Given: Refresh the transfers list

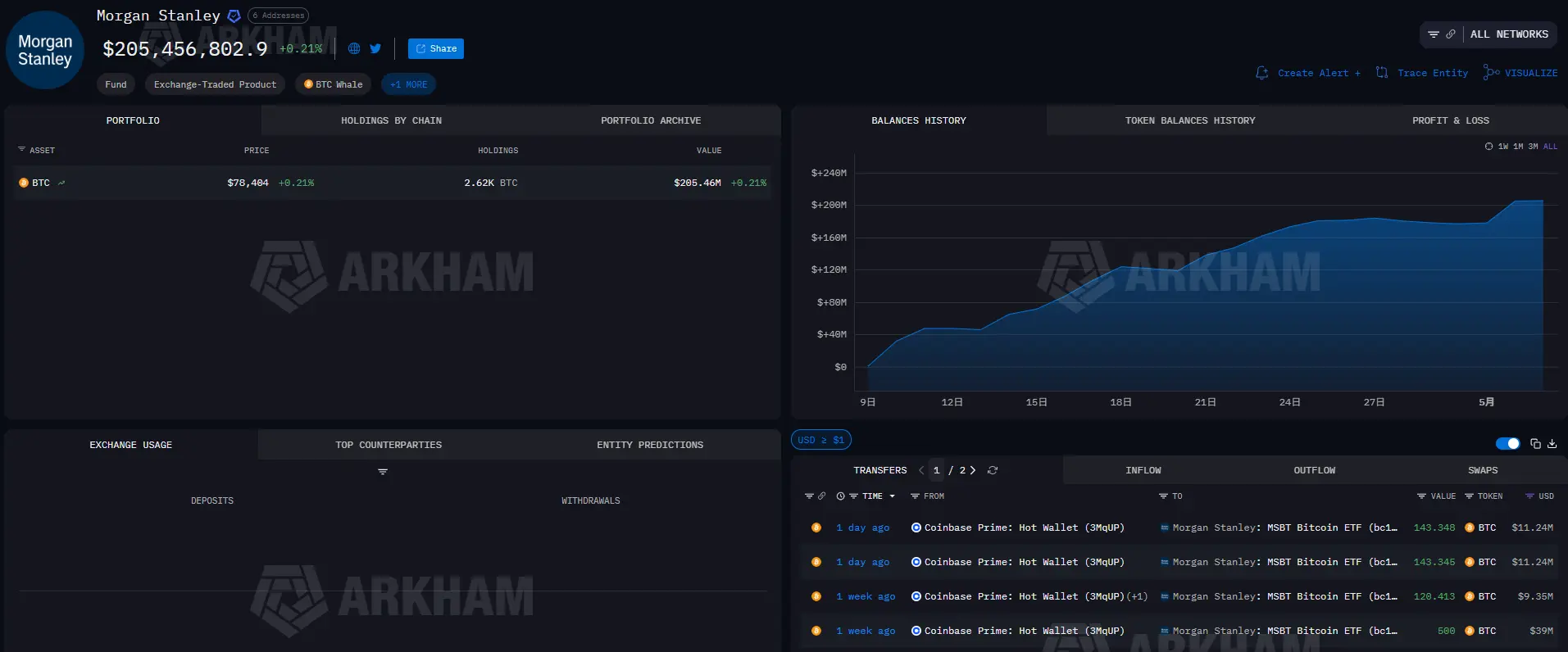Looking at the screenshot, I should (x=993, y=470).
